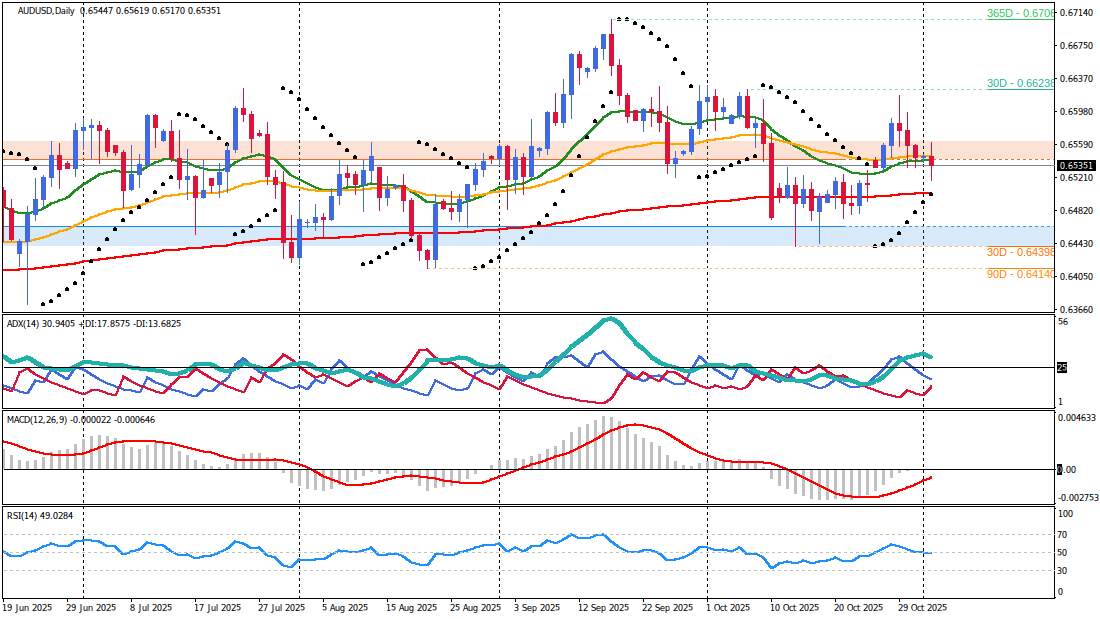Click the 27 Jul 2025 date label

pos(281,608)
